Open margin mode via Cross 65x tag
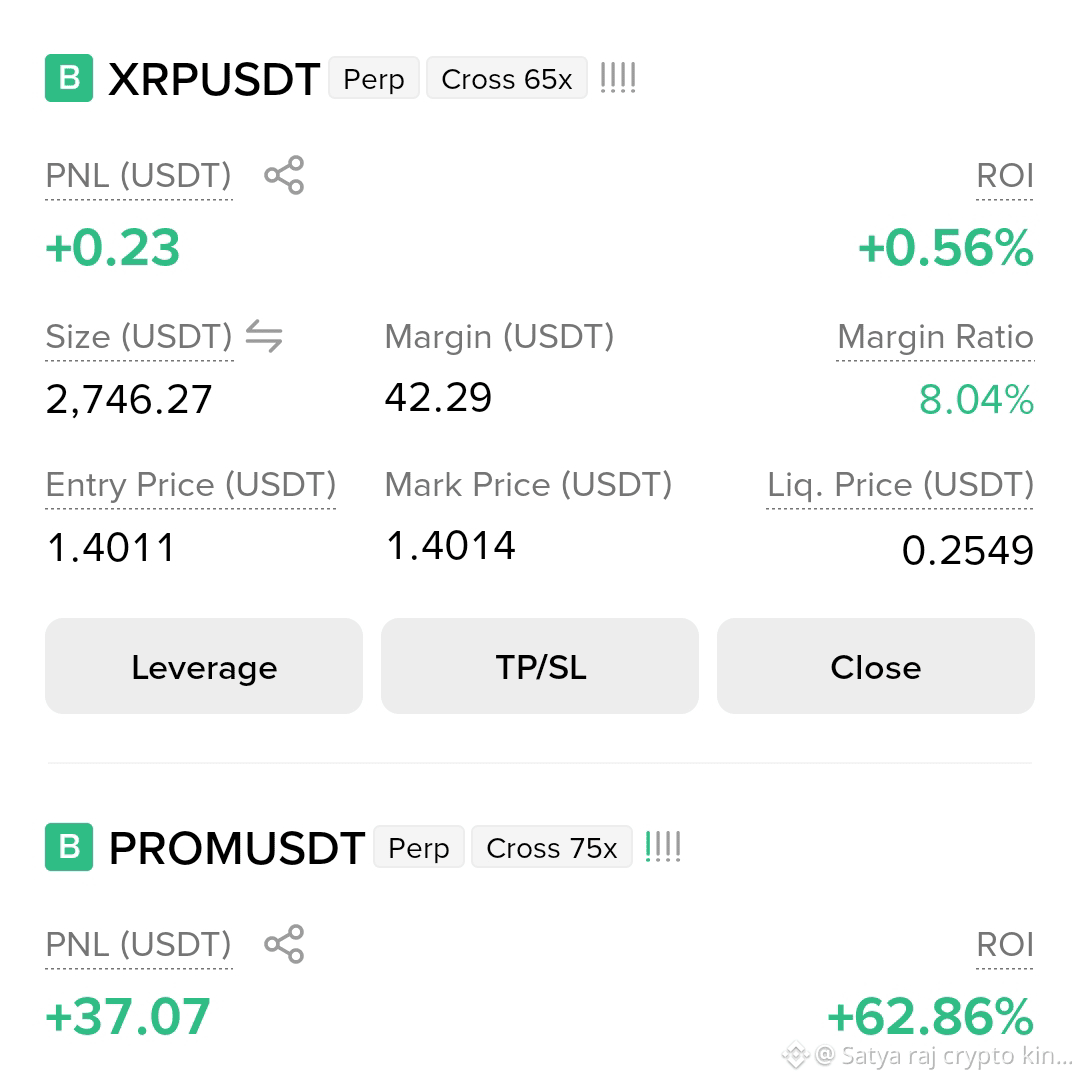The image size is (1080, 1080). [507, 78]
